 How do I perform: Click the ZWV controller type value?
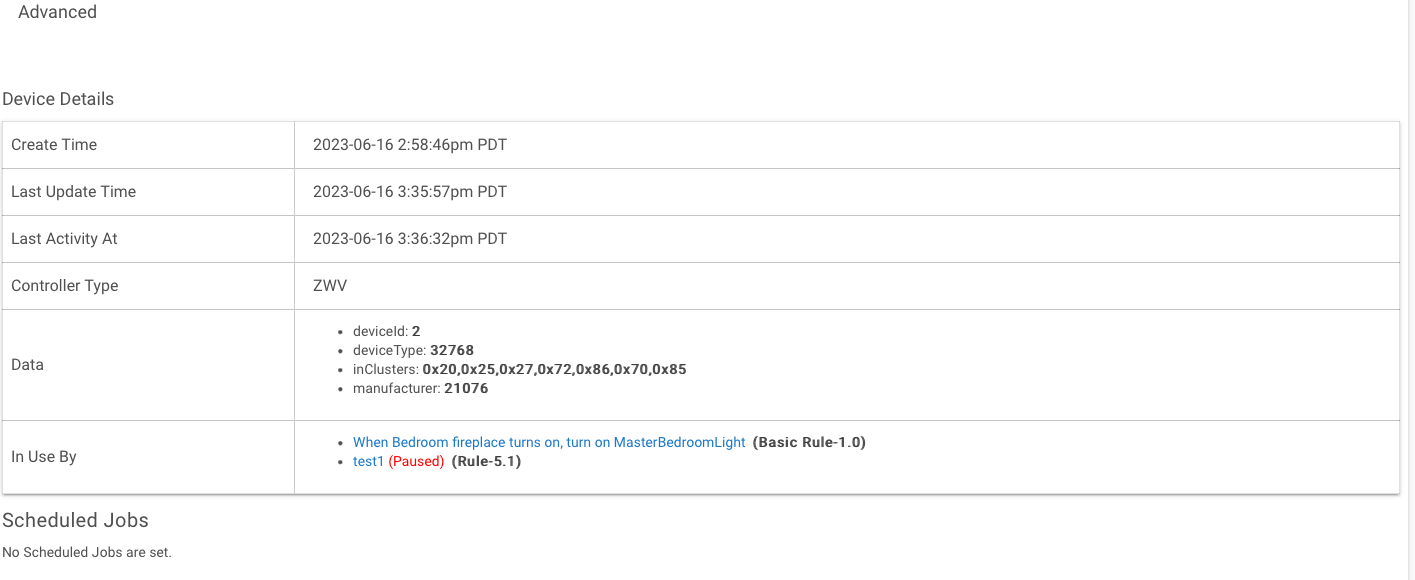[x=330, y=286]
